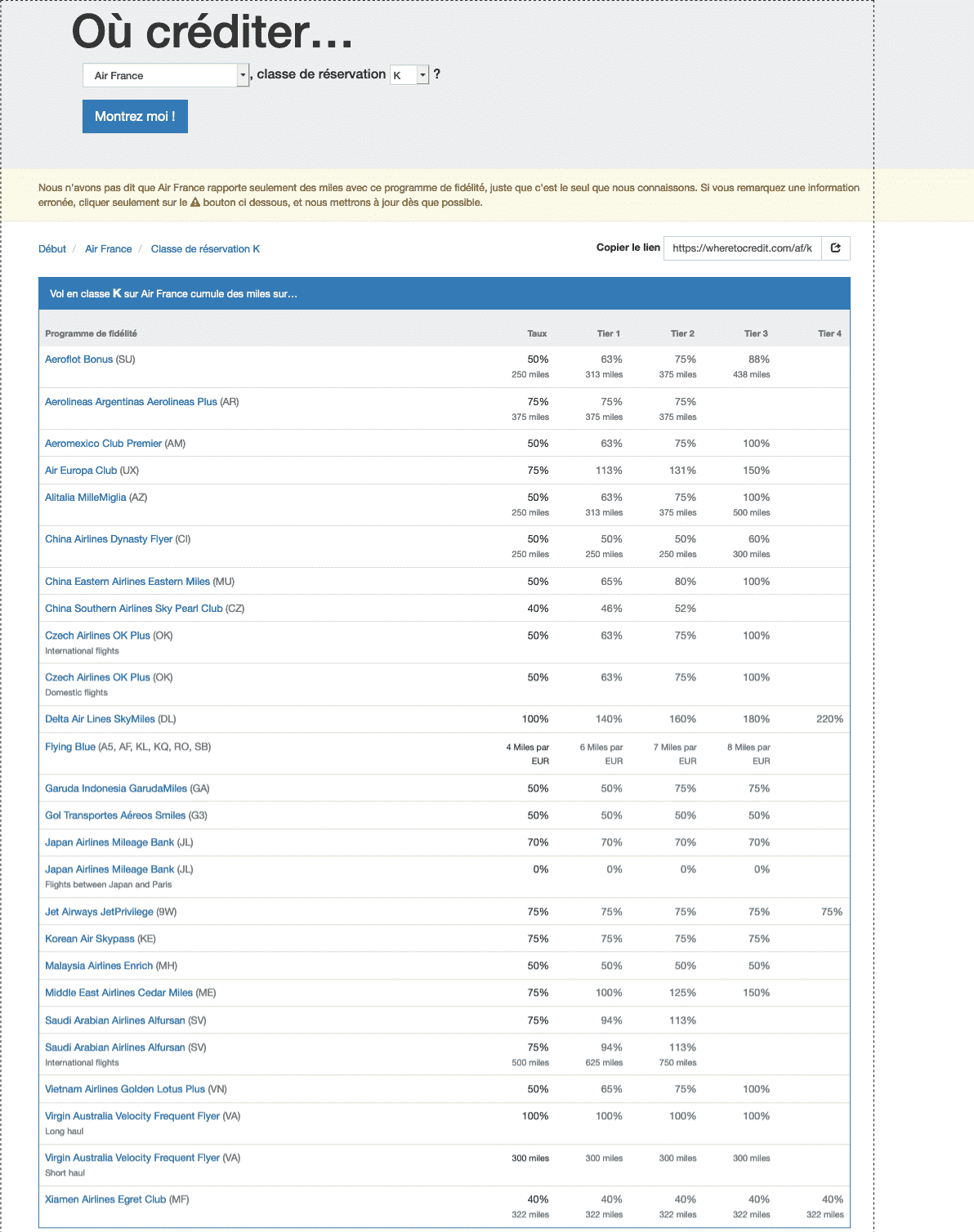This screenshot has height=1232, width=974.
Task: Open Alitalia MilleMiglia link
Action: pyautogui.click(x=86, y=498)
